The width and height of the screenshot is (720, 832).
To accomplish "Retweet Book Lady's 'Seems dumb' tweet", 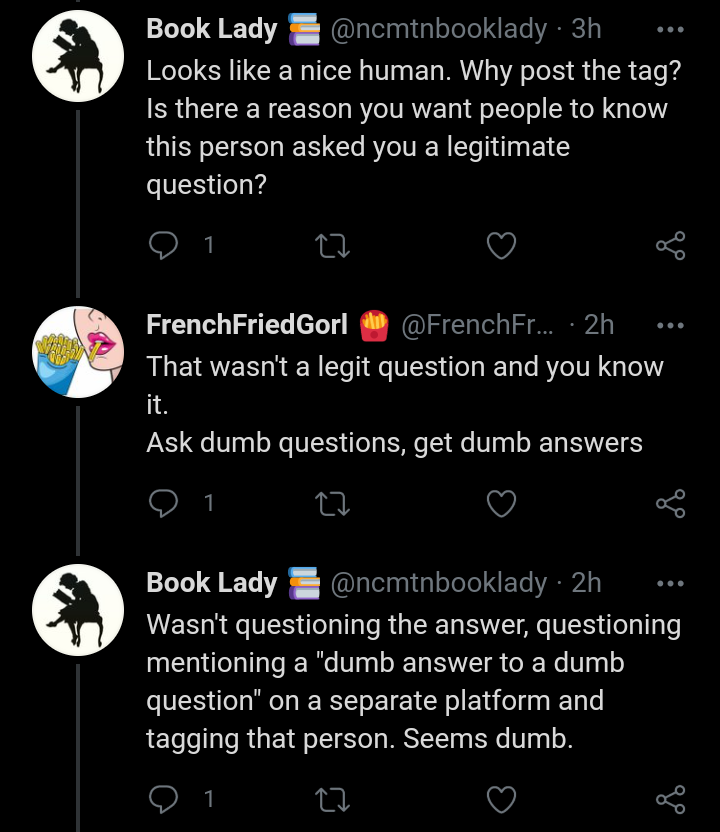I will pos(332,800).
